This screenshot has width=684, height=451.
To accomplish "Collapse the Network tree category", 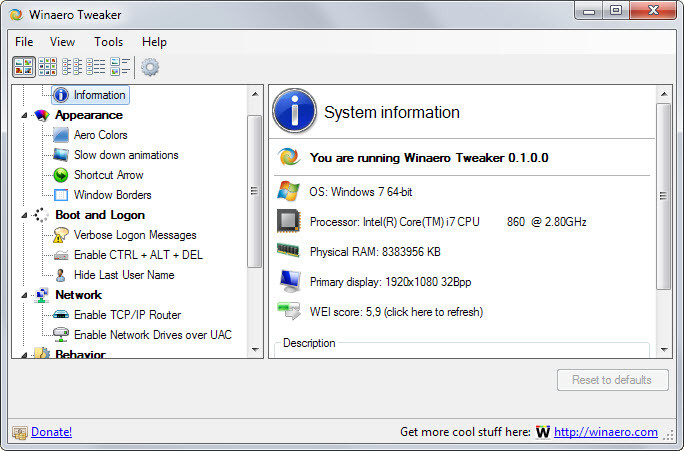I will (x=24, y=296).
